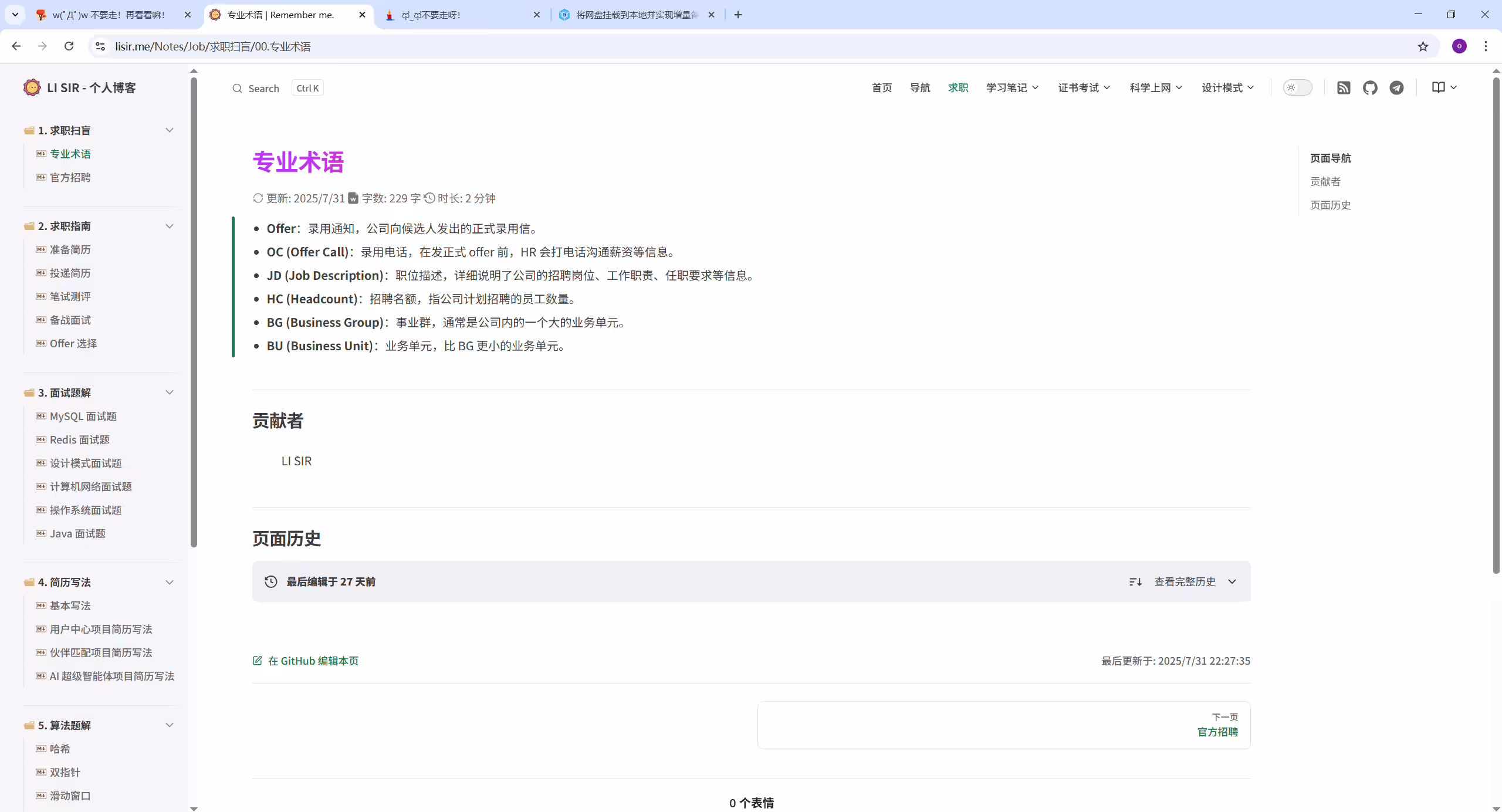Open 双指针 in sidebar
The width and height of the screenshot is (1502, 812).
(x=65, y=773)
